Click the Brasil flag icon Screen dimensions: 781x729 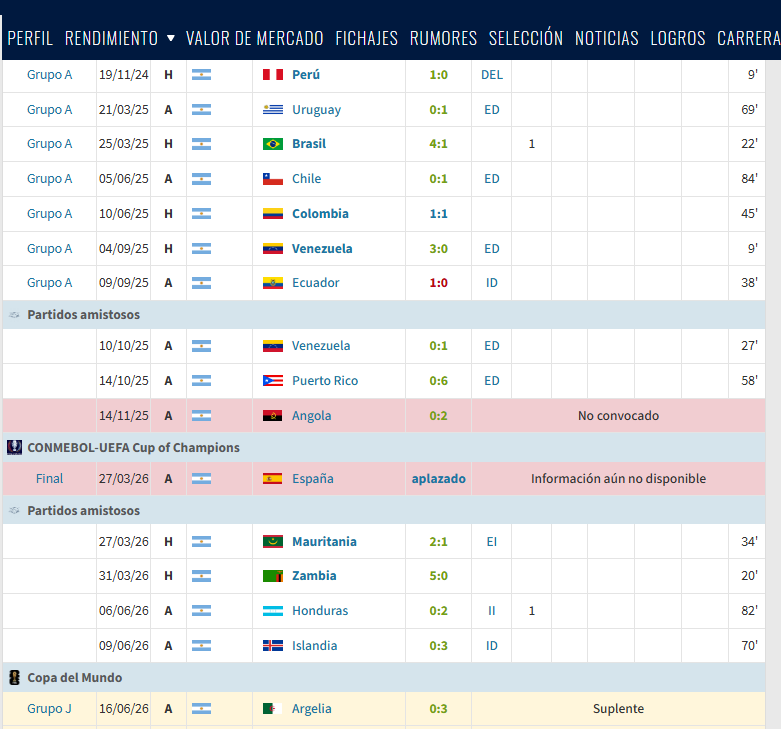coord(273,144)
